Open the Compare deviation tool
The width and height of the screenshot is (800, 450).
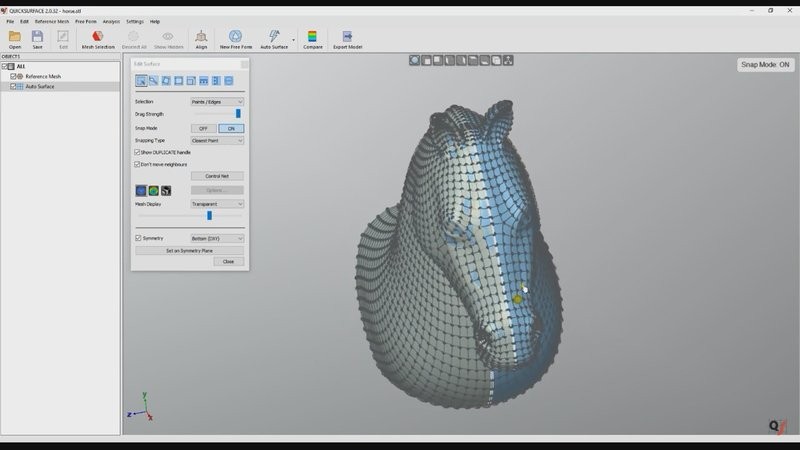coord(312,38)
